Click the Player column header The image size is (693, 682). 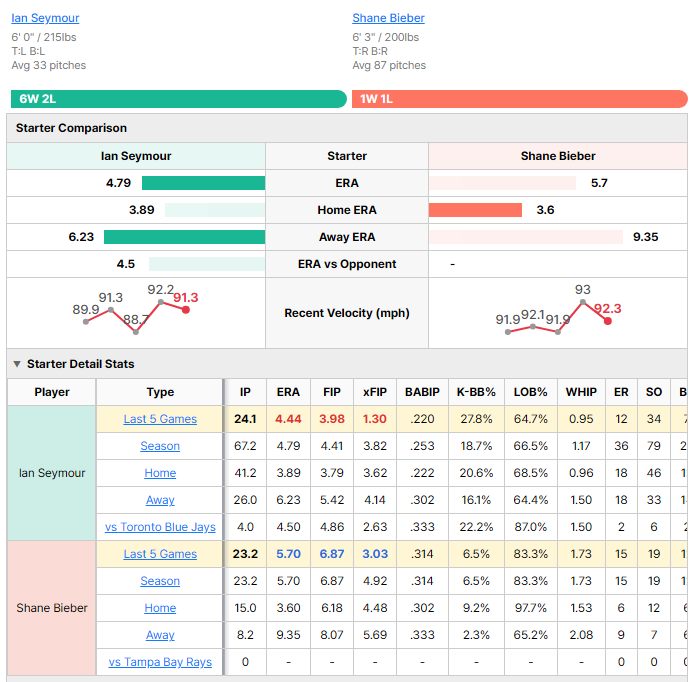[x=52, y=392]
